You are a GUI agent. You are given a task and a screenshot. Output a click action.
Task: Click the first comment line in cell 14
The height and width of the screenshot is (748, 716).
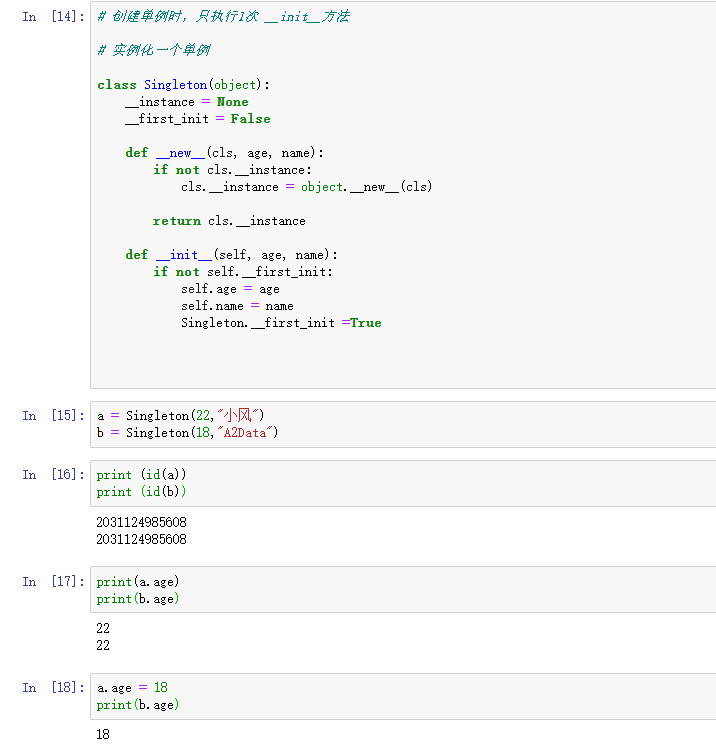(x=223, y=17)
